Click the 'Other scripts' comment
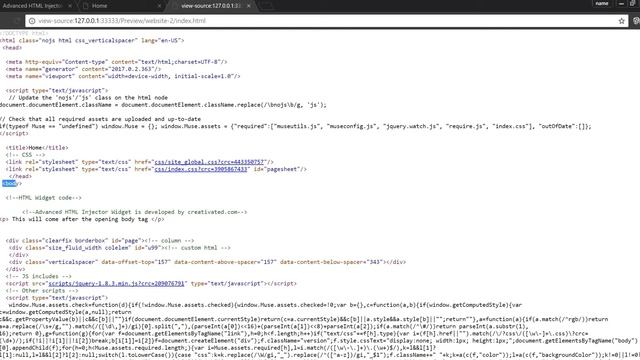 pyautogui.click(x=42, y=291)
